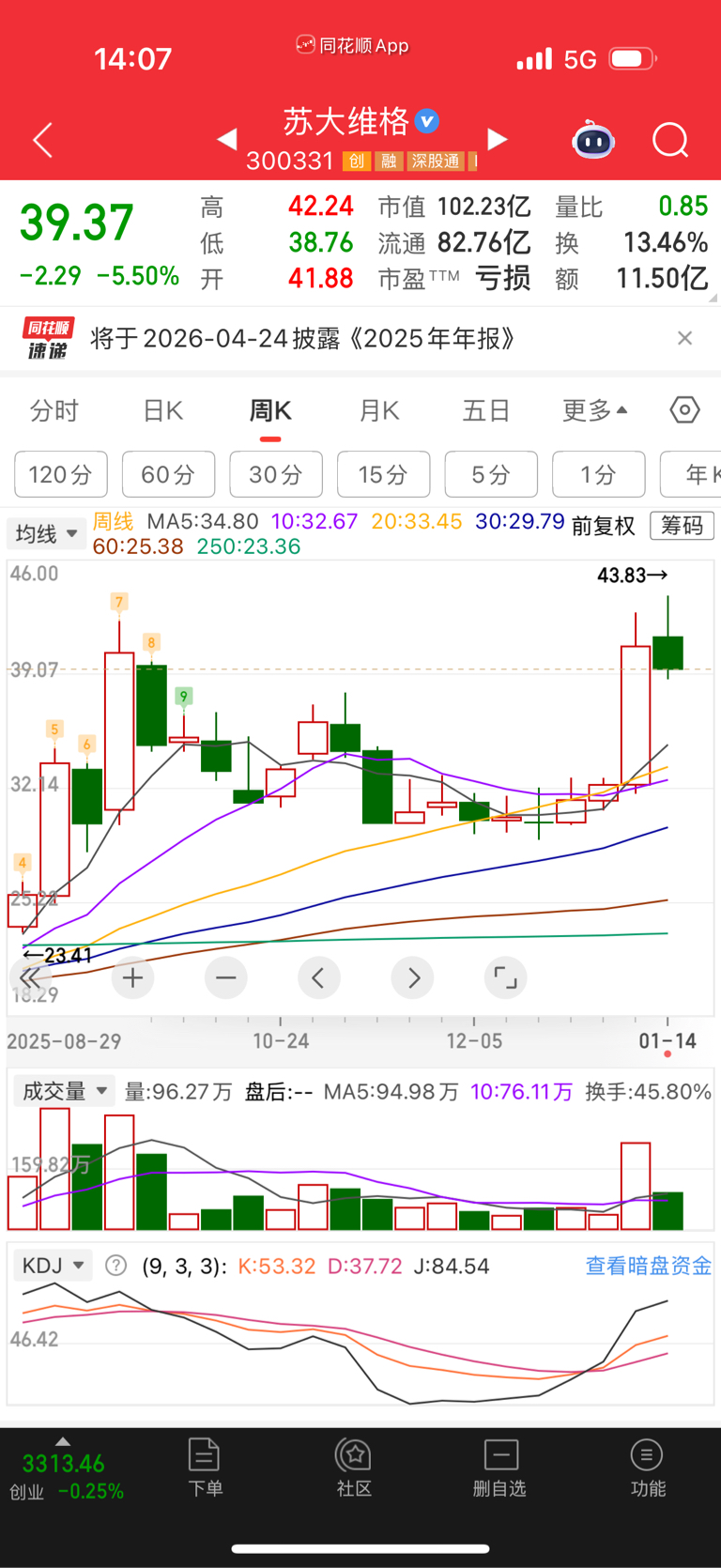721x1568 pixels.
Task: Tap the 43.83 high price label
Action: click(x=633, y=575)
